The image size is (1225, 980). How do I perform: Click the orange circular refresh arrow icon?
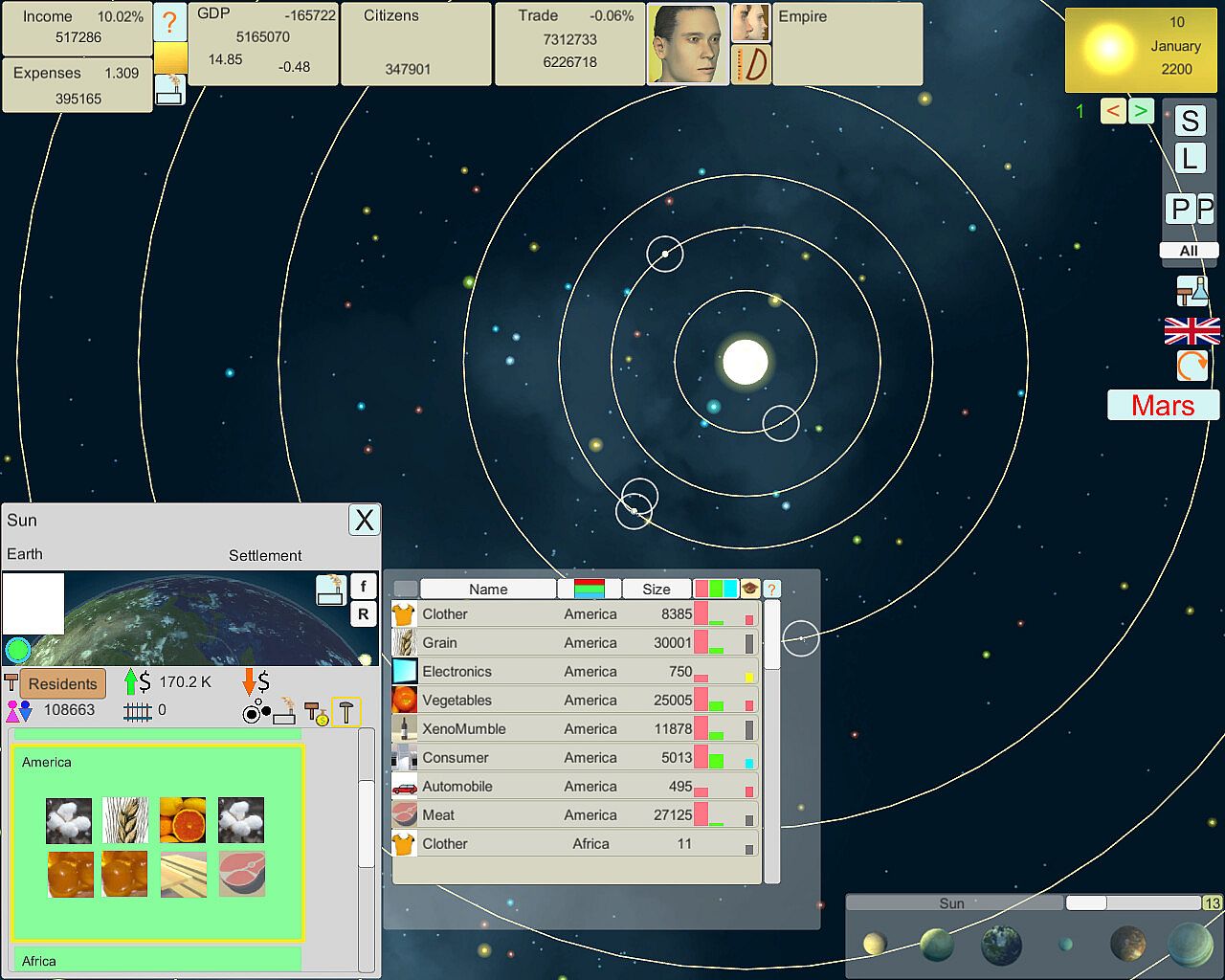(x=1192, y=366)
